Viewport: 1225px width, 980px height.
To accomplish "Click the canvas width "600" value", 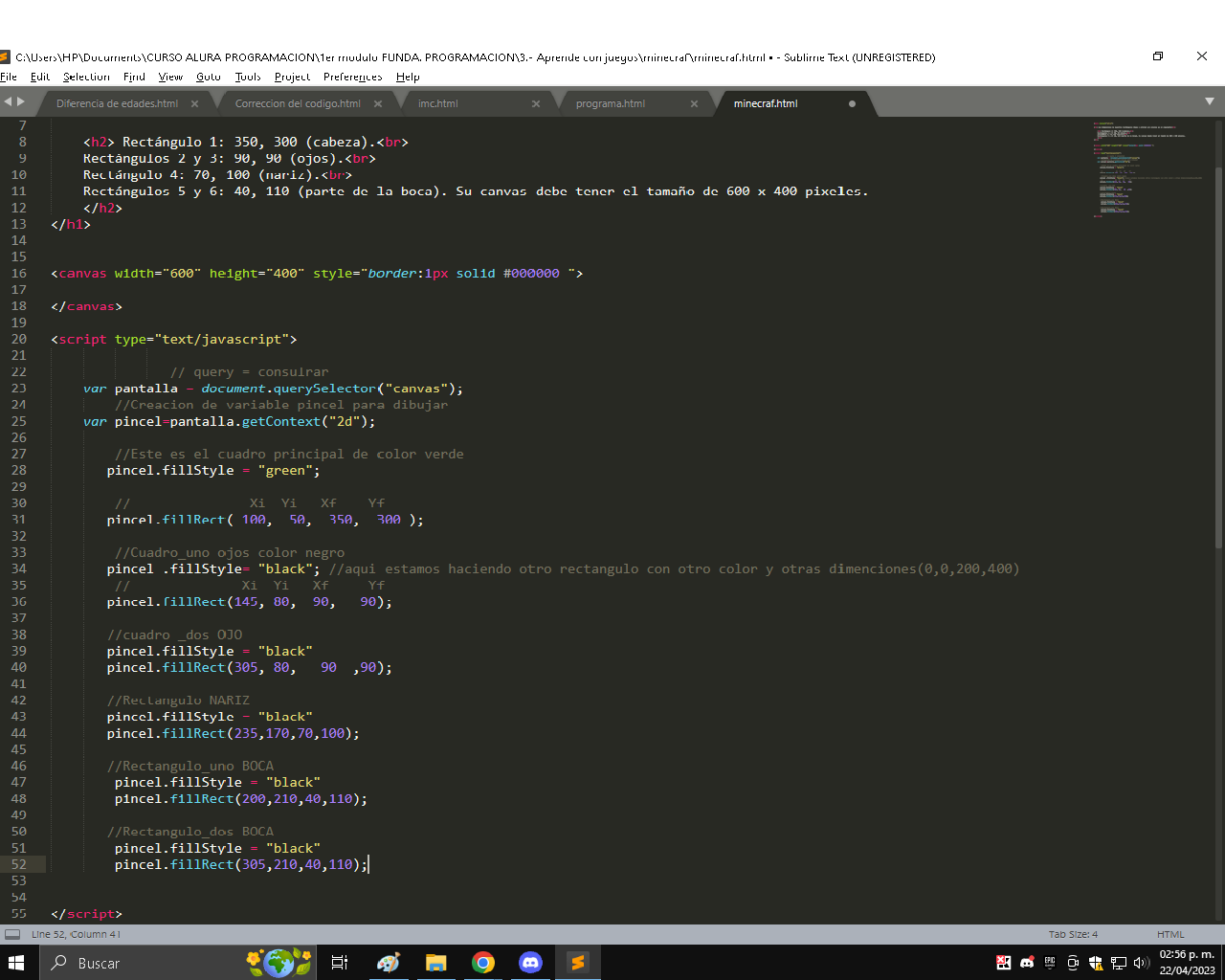I will pos(182,274).
